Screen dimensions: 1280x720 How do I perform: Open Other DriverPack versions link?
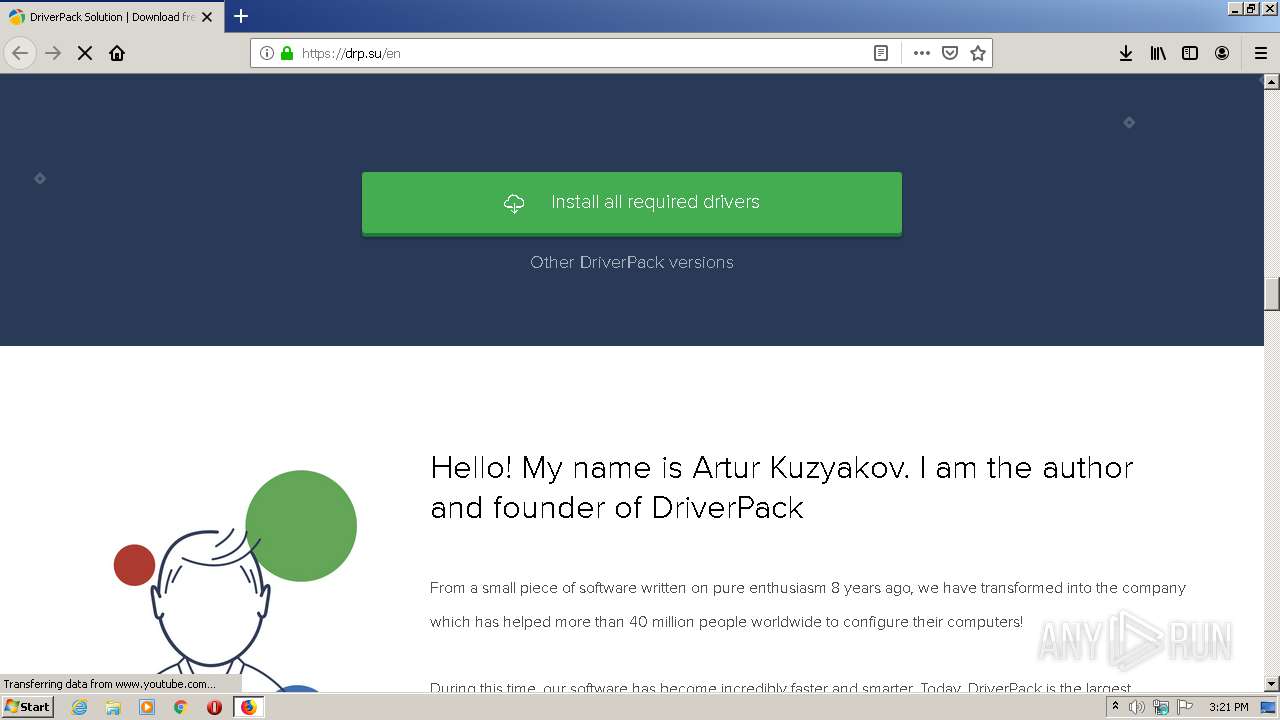632,262
